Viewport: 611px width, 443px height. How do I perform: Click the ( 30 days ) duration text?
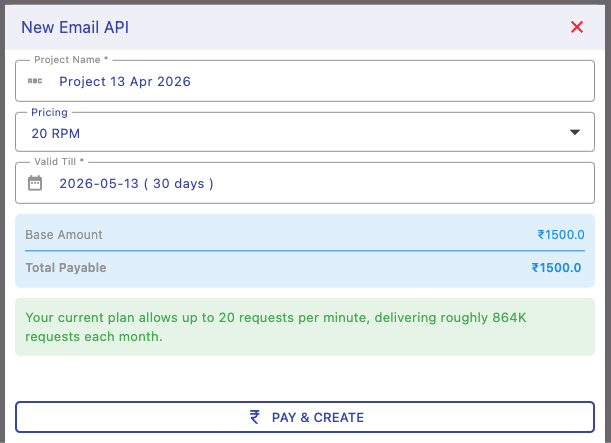(178, 183)
